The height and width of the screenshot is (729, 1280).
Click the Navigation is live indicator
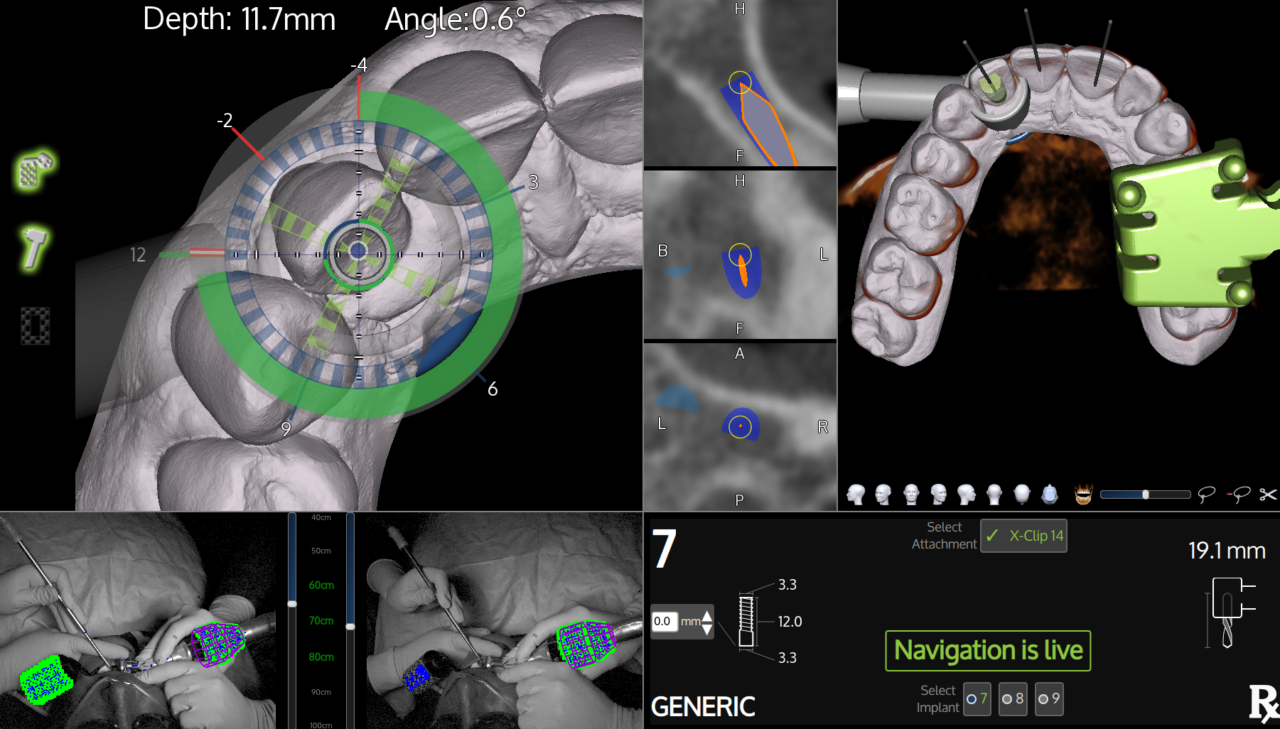pos(987,650)
